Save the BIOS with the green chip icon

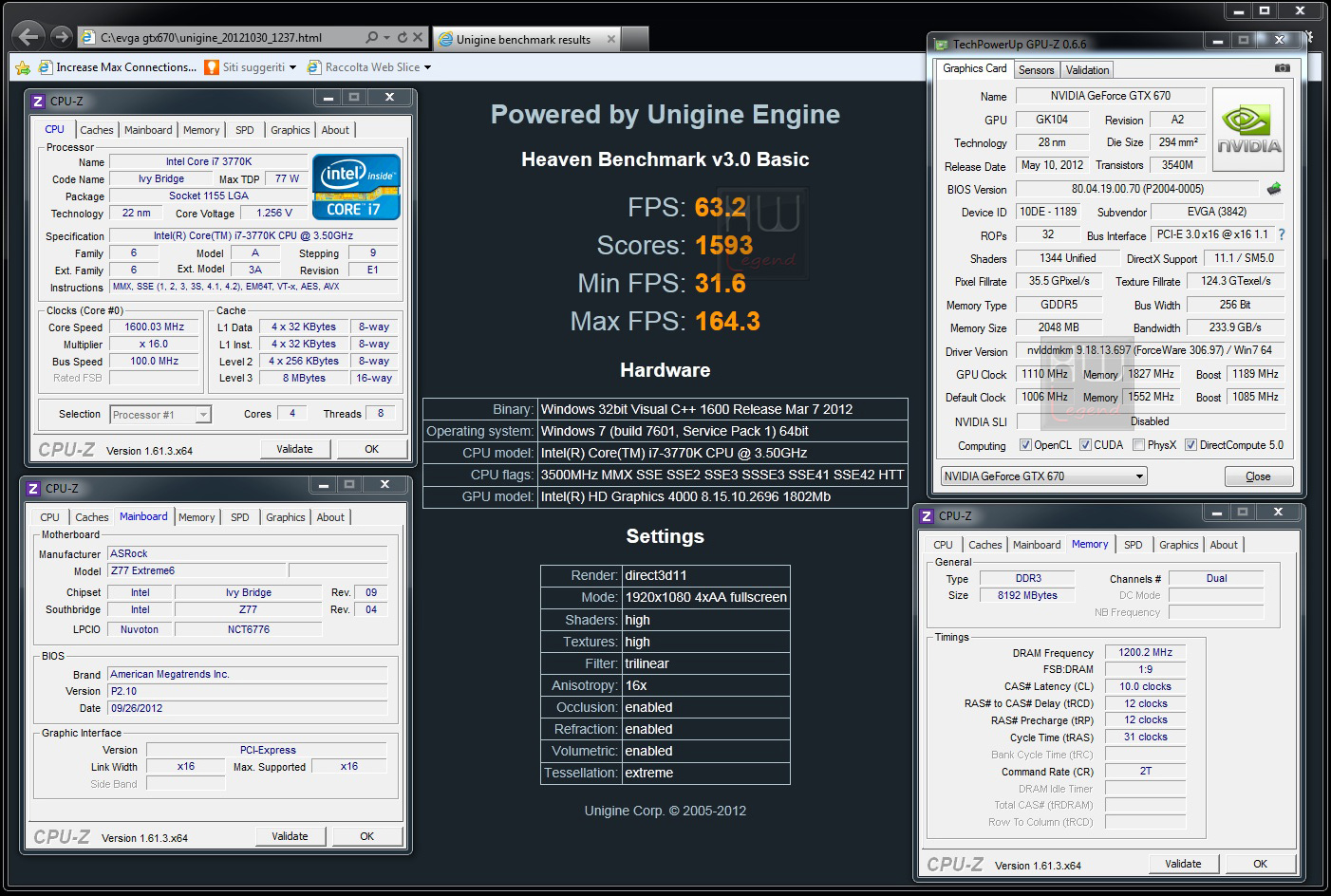(x=1274, y=188)
